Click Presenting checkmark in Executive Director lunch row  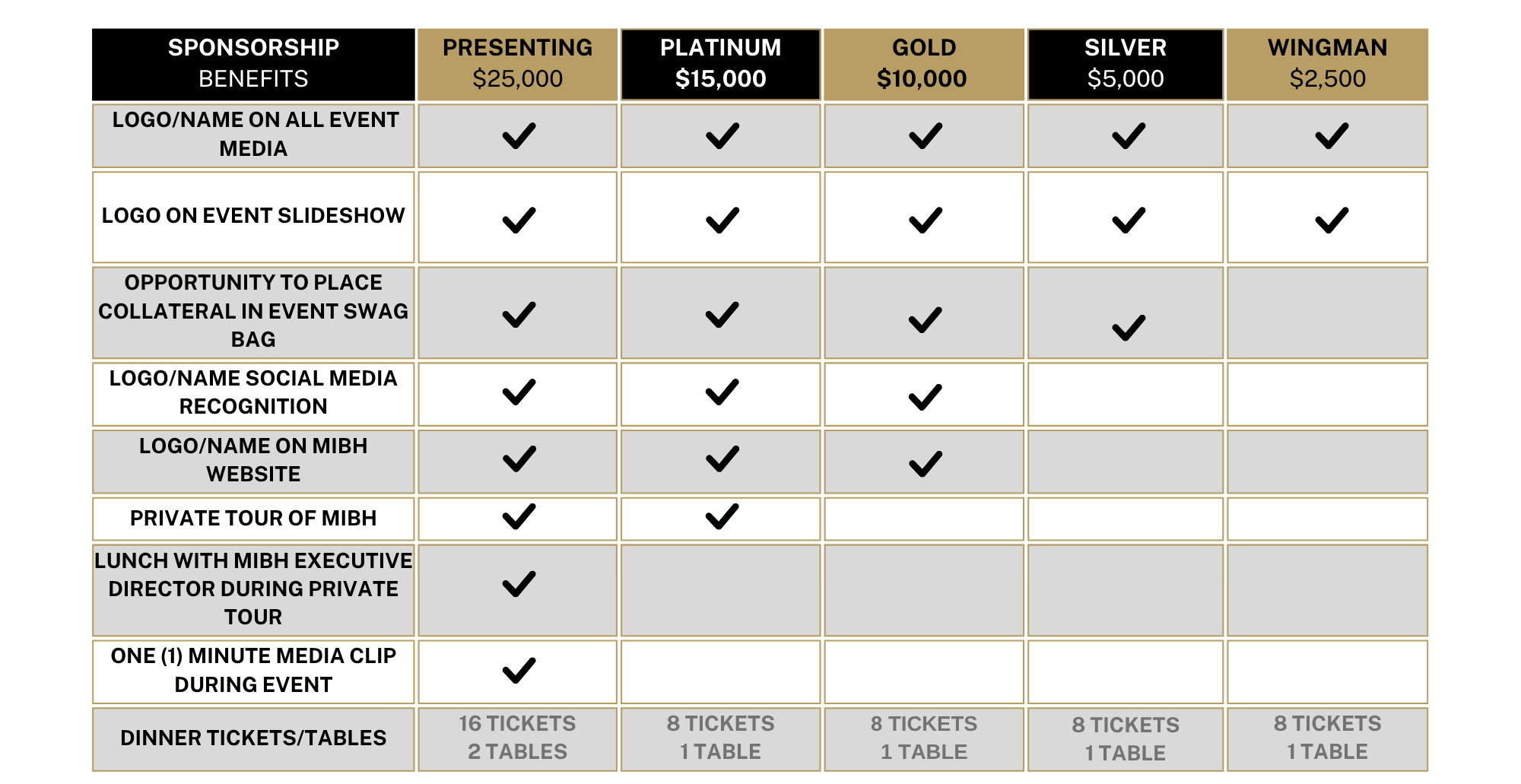pos(519,584)
